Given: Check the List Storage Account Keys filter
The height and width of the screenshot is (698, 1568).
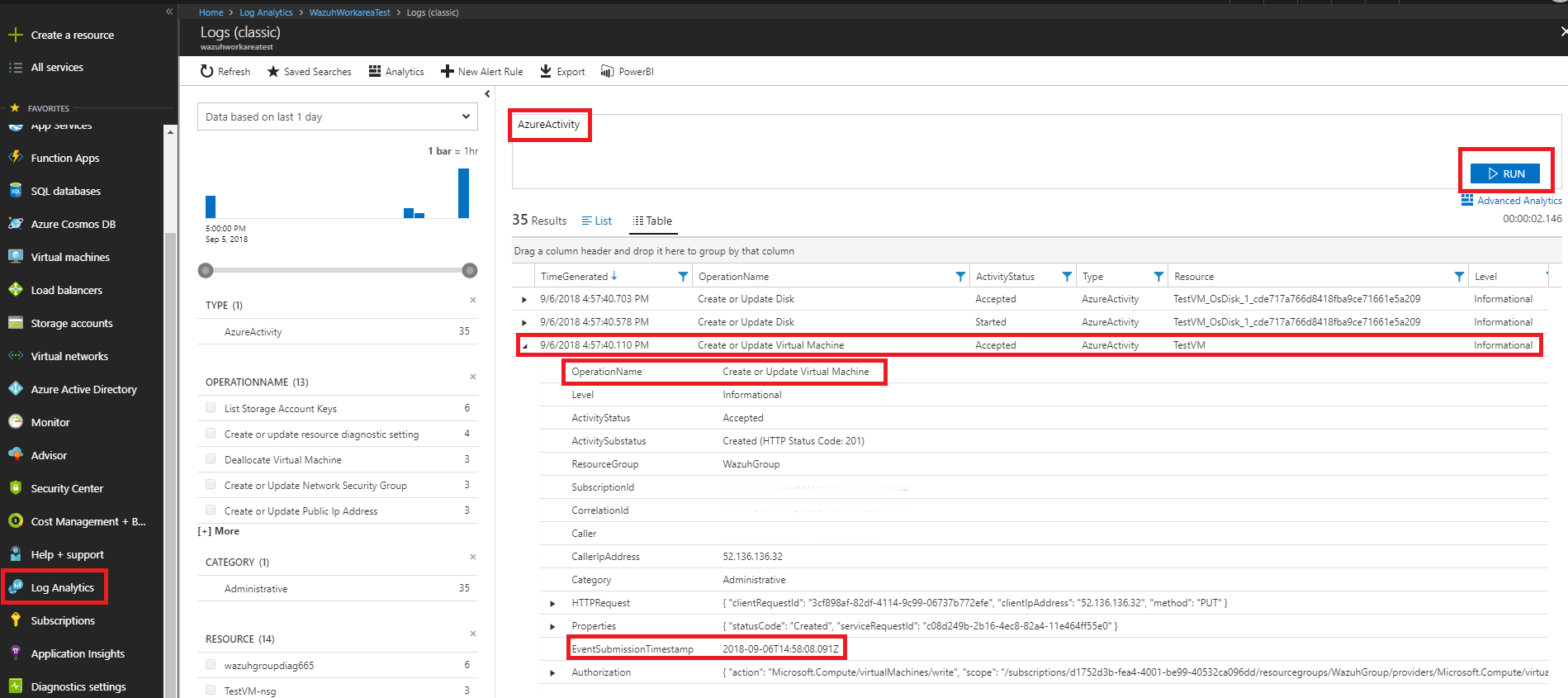Looking at the screenshot, I should [211, 408].
